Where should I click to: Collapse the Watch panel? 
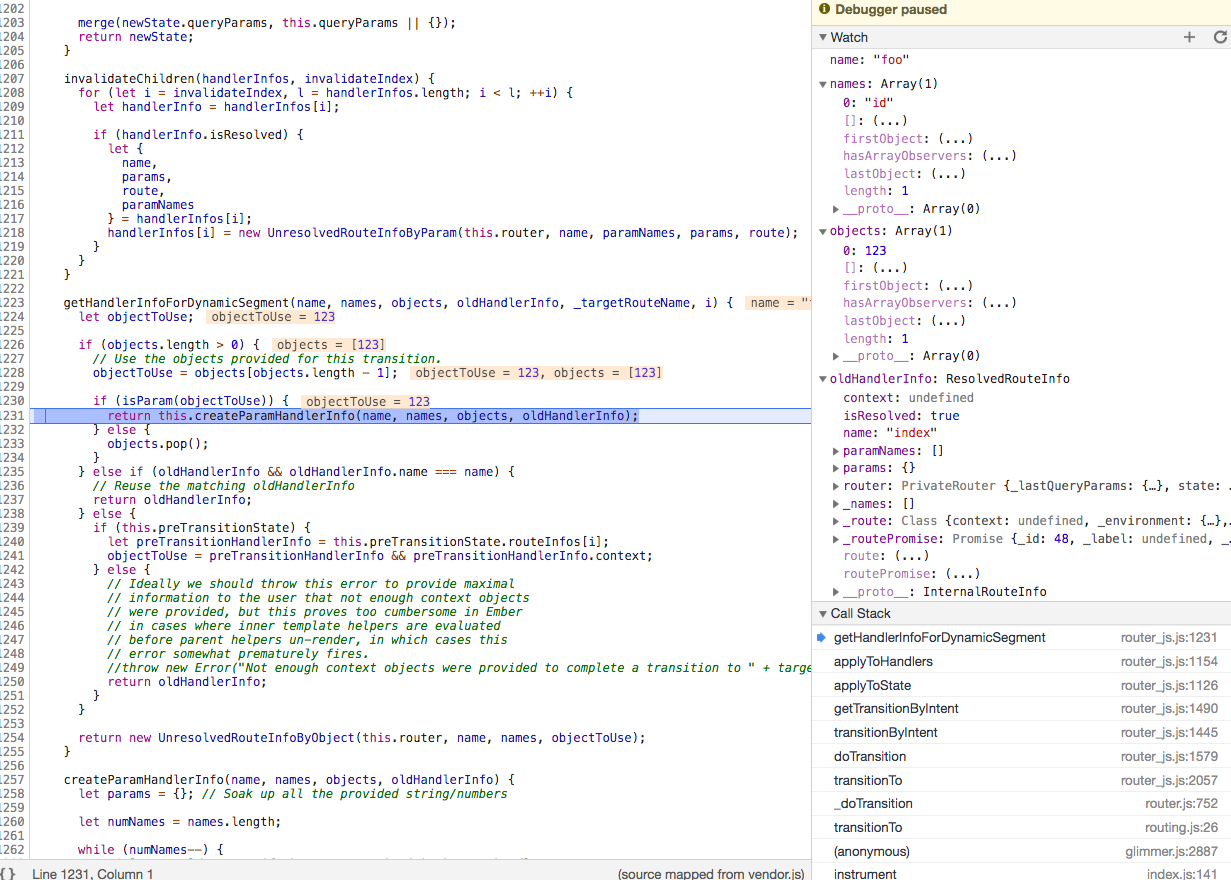click(x=822, y=36)
